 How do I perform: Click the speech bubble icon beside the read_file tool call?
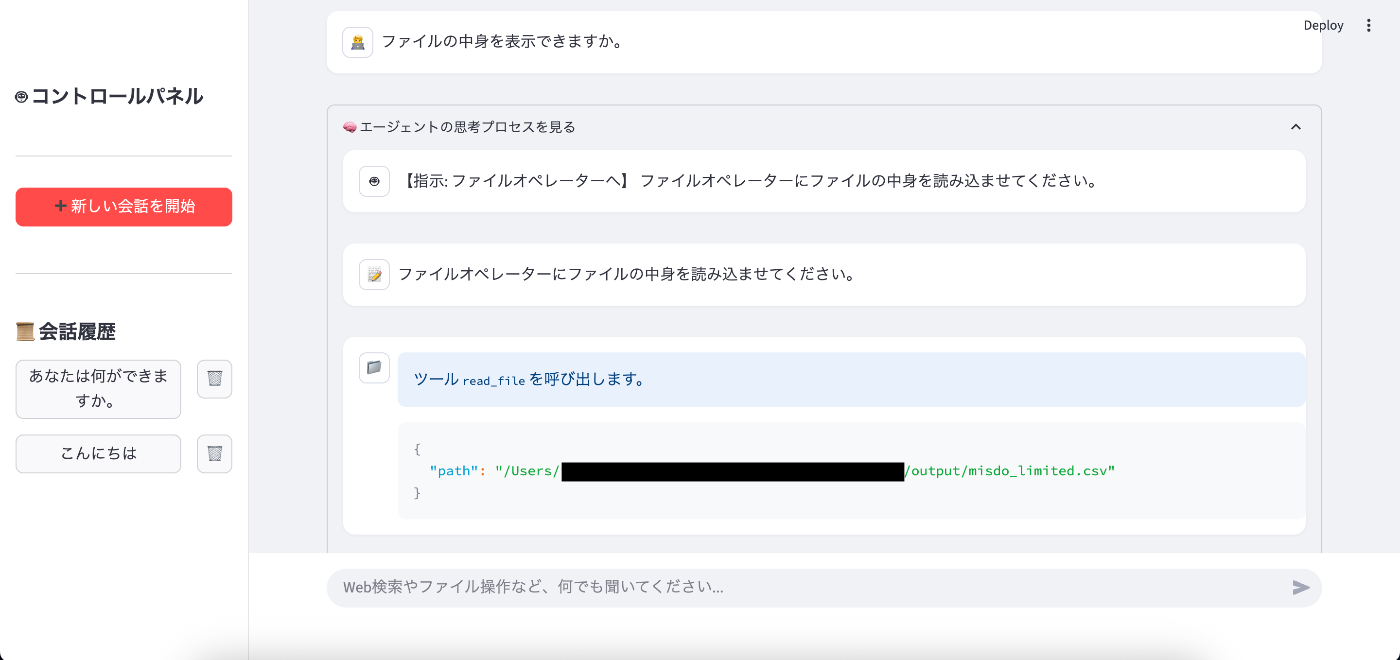(x=374, y=367)
